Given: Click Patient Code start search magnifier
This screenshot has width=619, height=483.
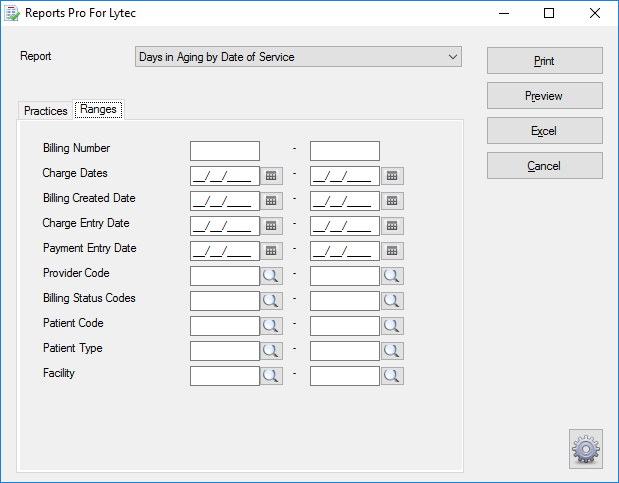Looking at the screenshot, I should [x=271, y=325].
